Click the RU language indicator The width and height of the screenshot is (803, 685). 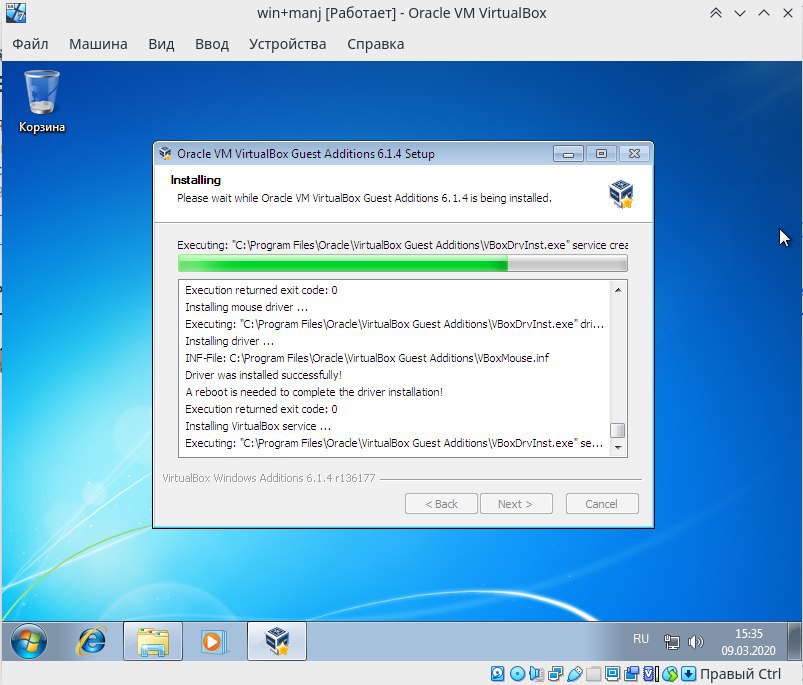coord(641,638)
